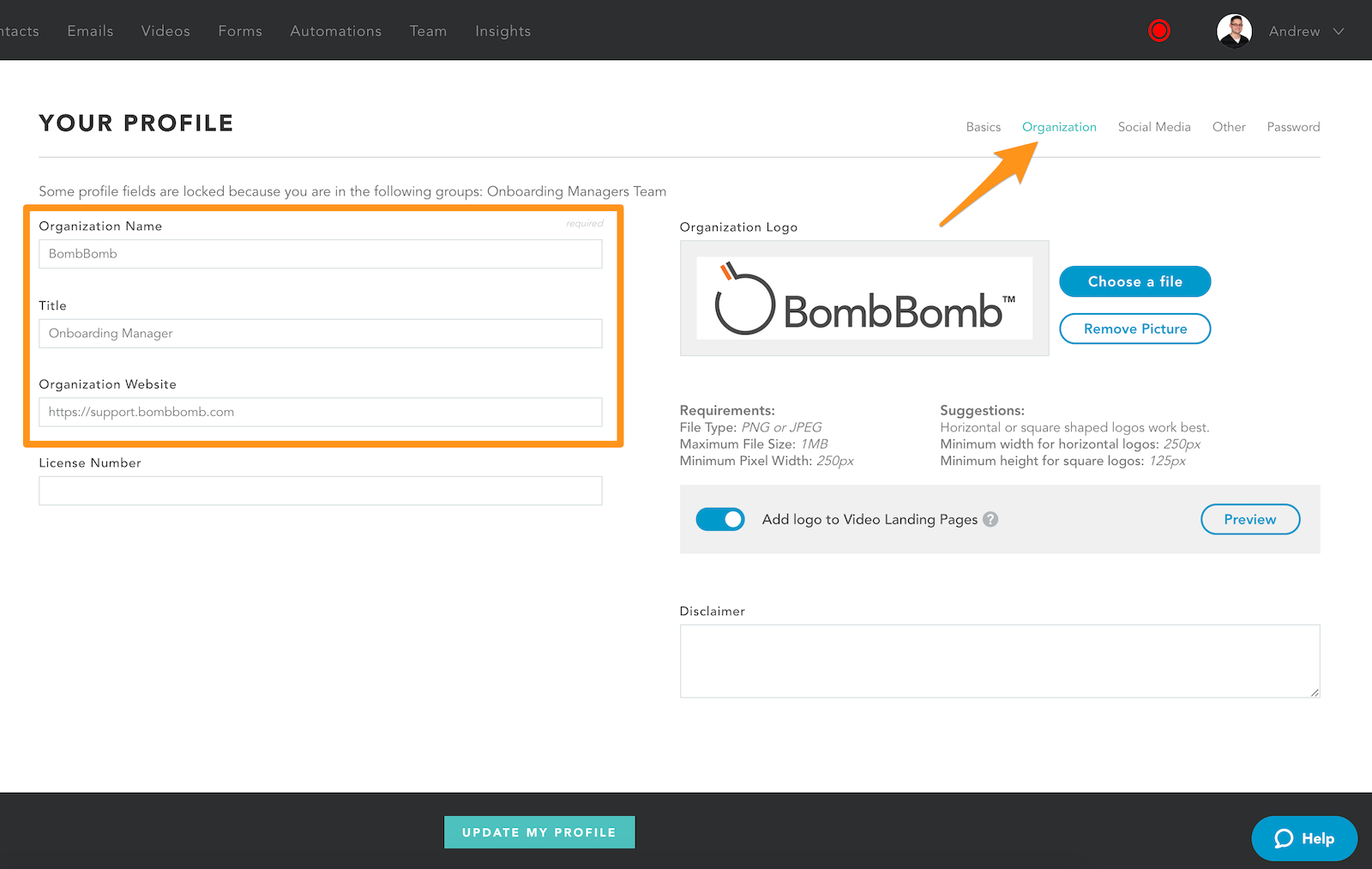Click the red recording indicator icon
Image resolution: width=1372 pixels, height=869 pixels.
pyautogui.click(x=1159, y=31)
